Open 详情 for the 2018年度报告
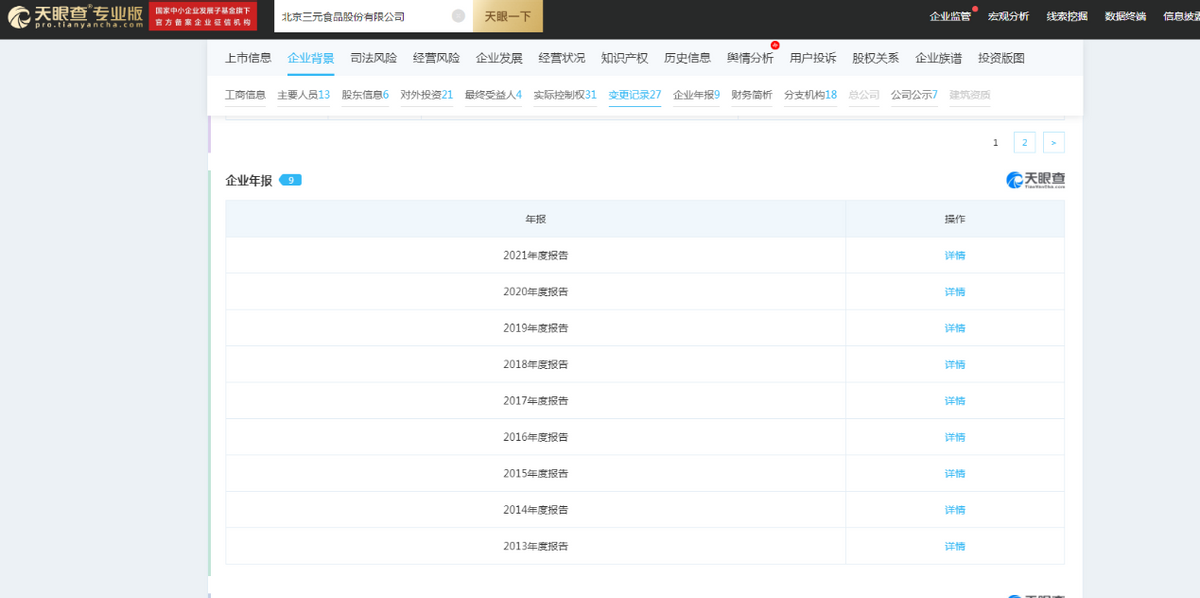Viewport: 1200px width, 598px height. (x=955, y=364)
